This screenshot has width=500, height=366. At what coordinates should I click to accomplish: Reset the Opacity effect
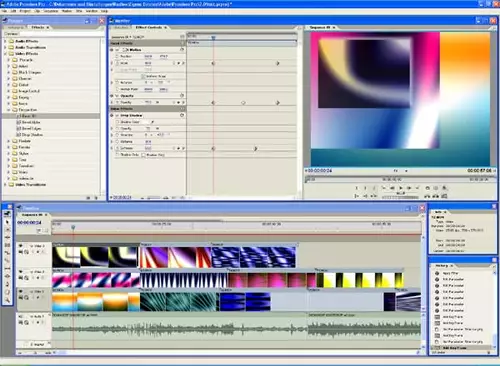click(182, 96)
